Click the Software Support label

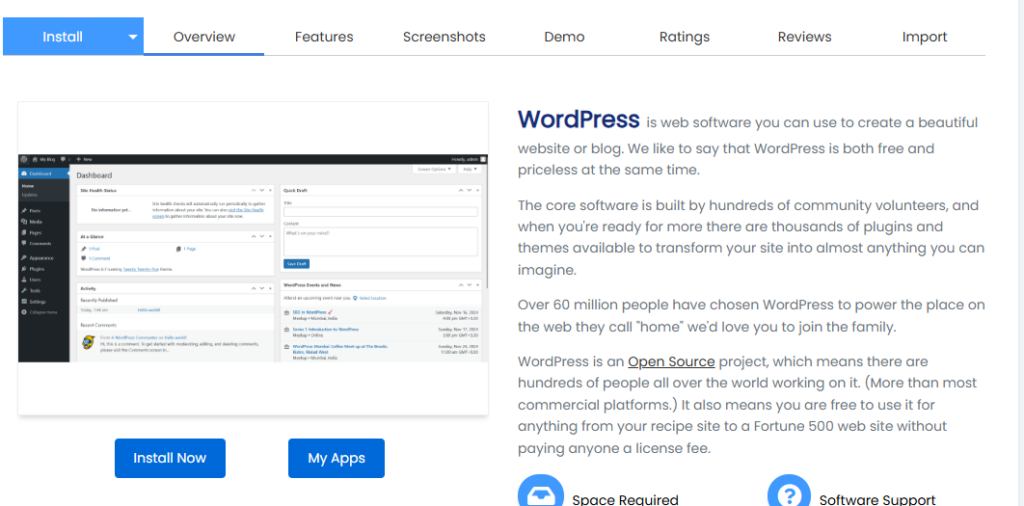point(877,499)
